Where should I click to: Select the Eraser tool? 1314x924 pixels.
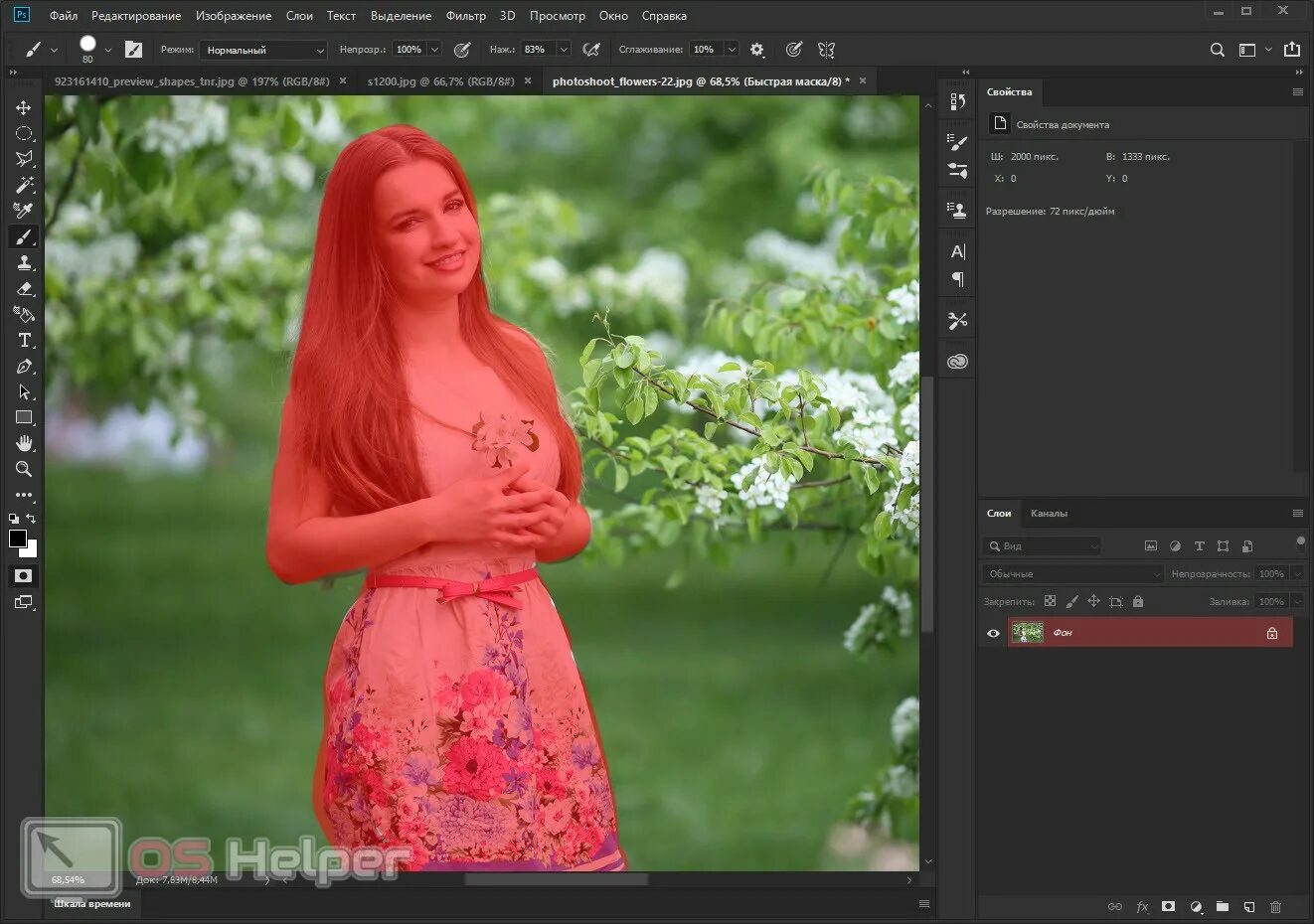[x=24, y=288]
